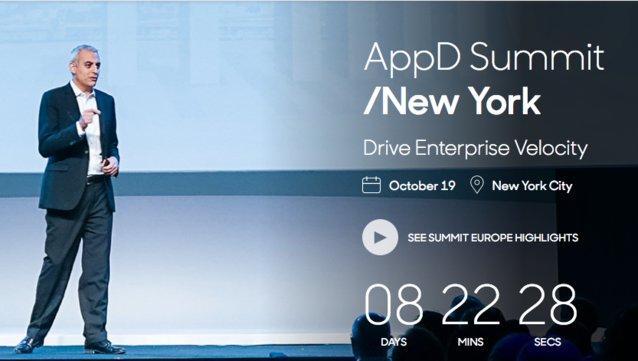The width and height of the screenshot is (638, 361).
Task: Click the 'SECS' countdown label
Action: tap(548, 342)
